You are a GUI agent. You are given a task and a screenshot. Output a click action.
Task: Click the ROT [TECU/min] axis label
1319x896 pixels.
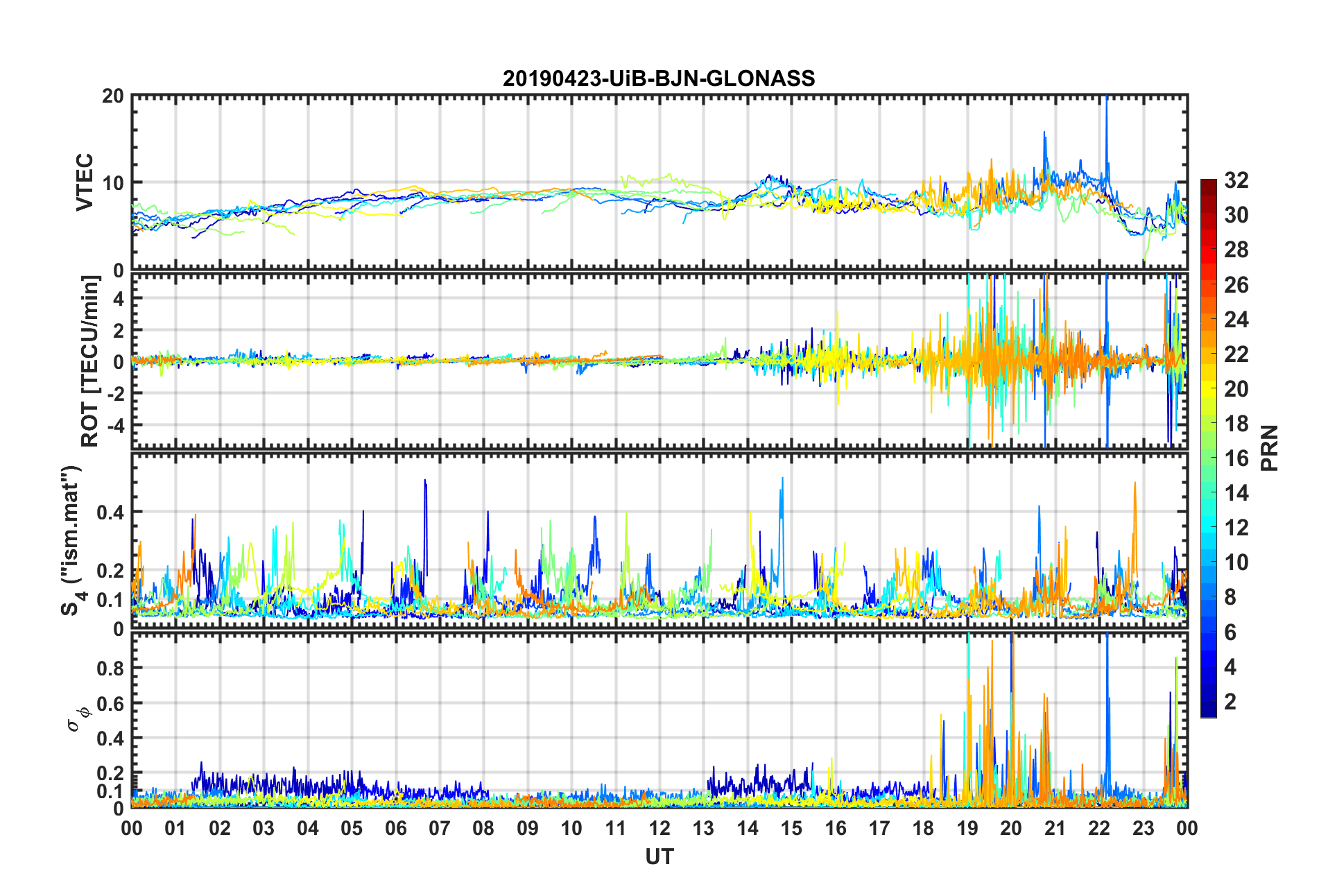90,361
